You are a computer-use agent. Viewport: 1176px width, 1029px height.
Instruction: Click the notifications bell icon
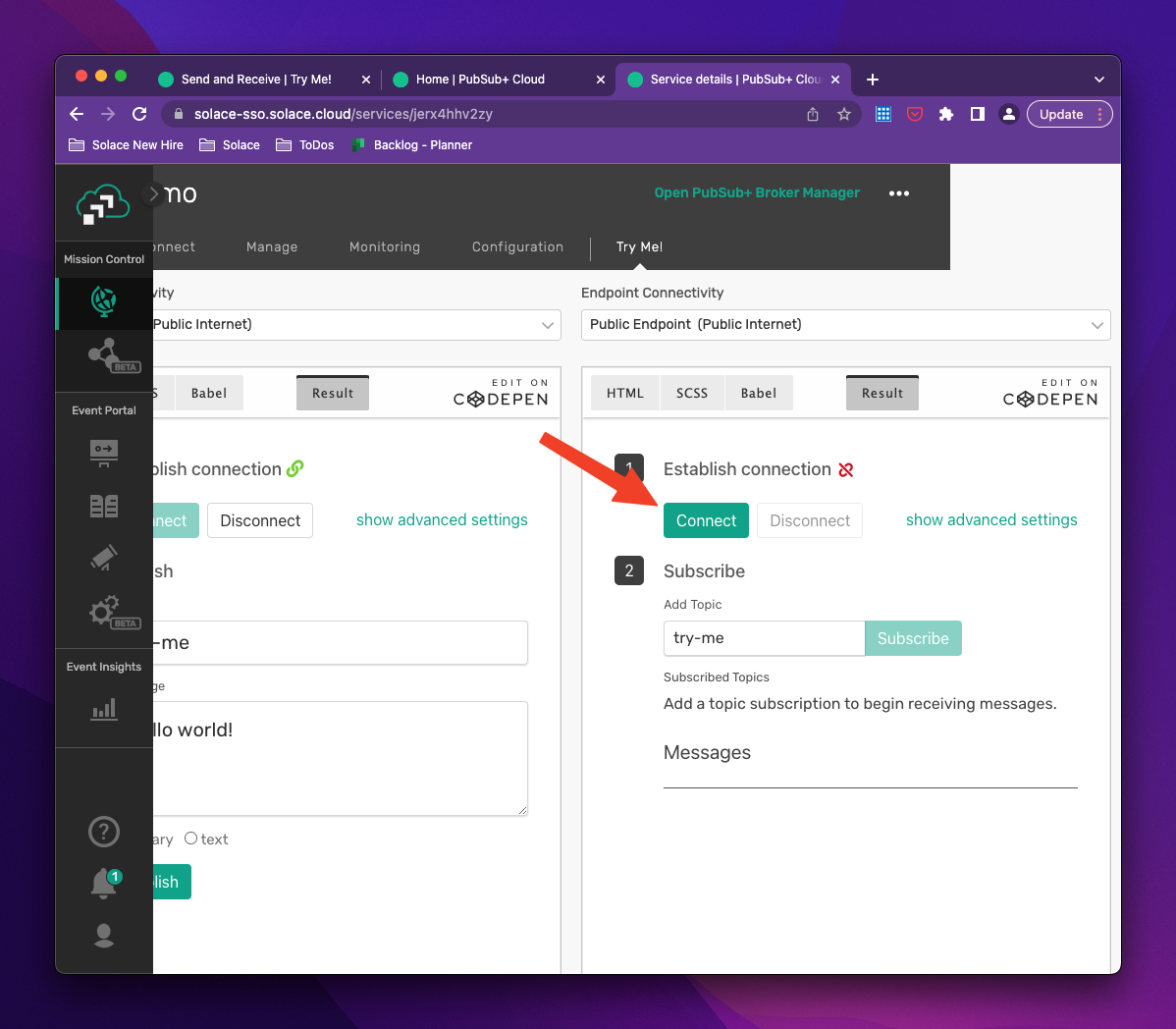(x=103, y=883)
